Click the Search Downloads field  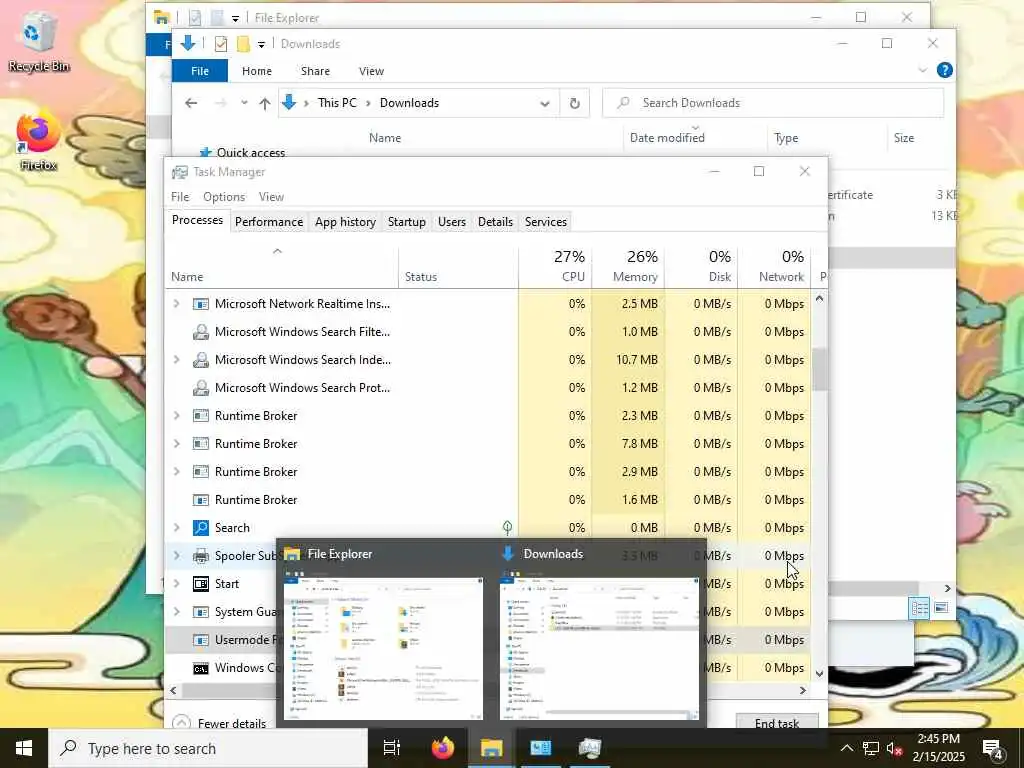(773, 103)
